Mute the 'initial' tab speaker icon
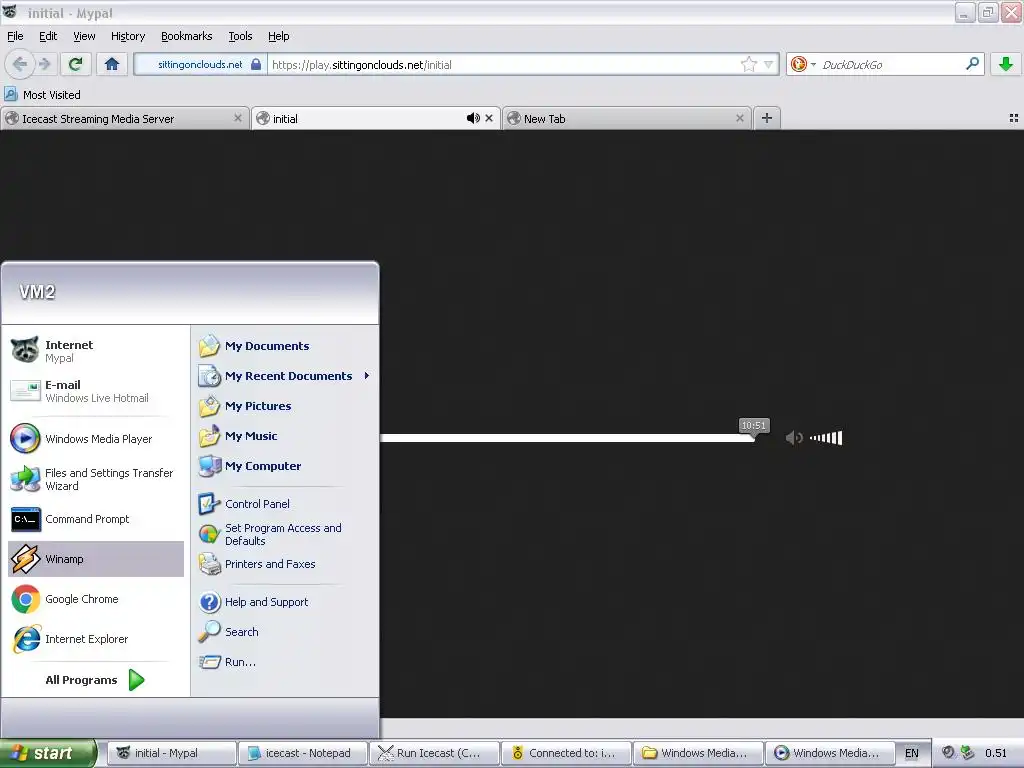The image size is (1024, 768). click(x=473, y=118)
